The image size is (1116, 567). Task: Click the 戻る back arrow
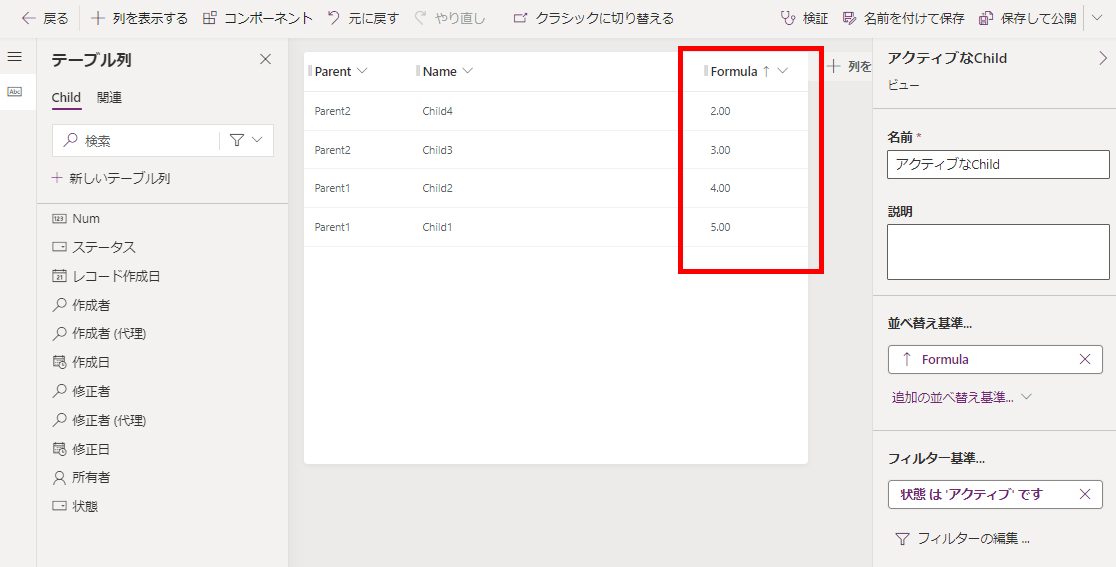[x=29, y=18]
